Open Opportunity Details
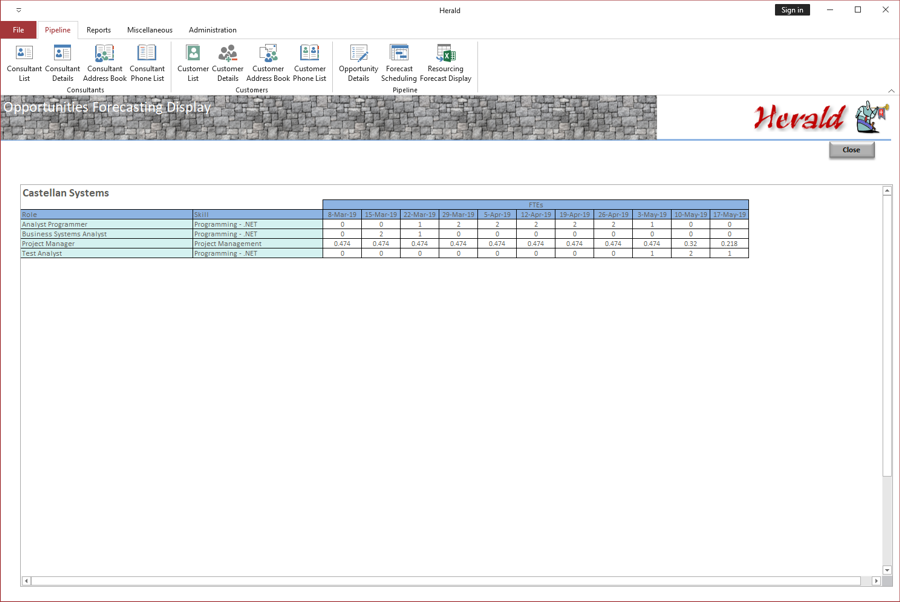This screenshot has width=900, height=602. 358,63
